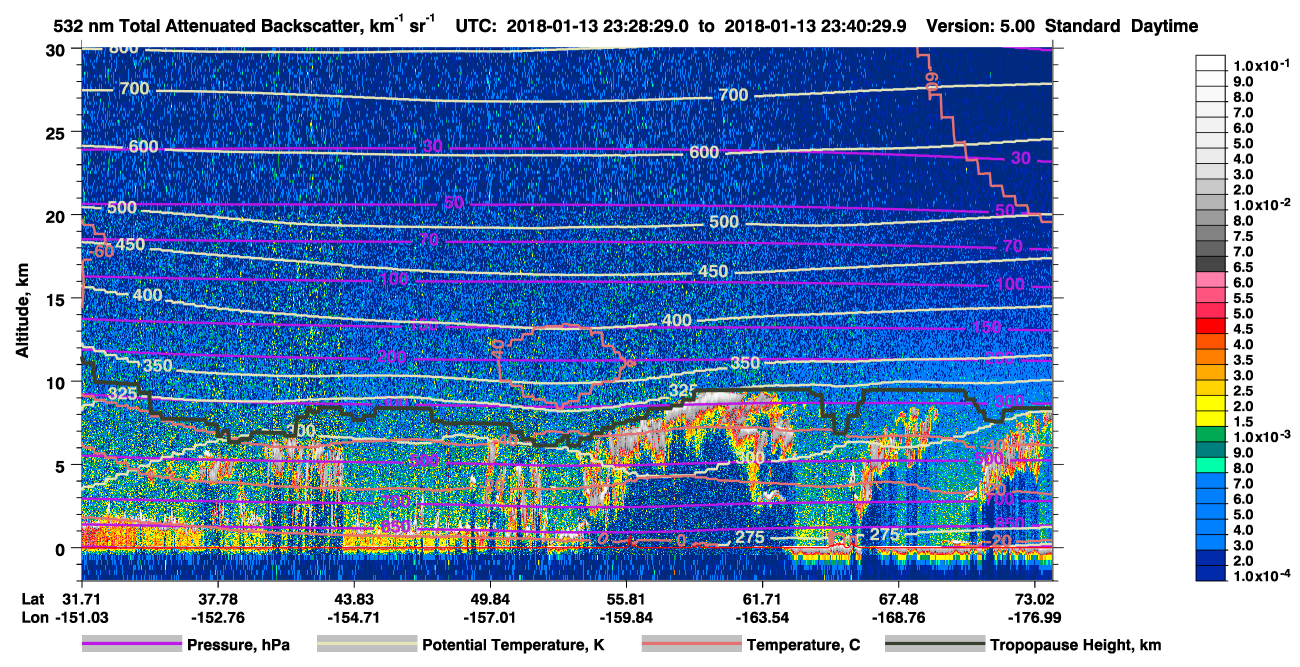This screenshot has height=667, width=1300.
Task: Click the 'Pressure, hPa' legend label
Action: click(x=238, y=645)
